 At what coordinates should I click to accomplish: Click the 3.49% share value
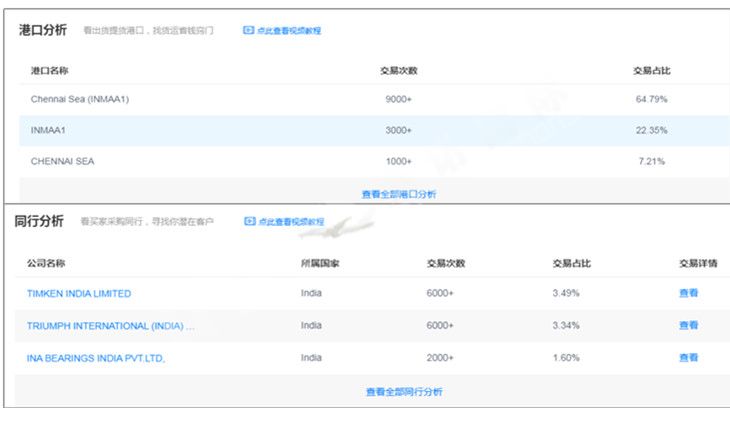coord(566,293)
